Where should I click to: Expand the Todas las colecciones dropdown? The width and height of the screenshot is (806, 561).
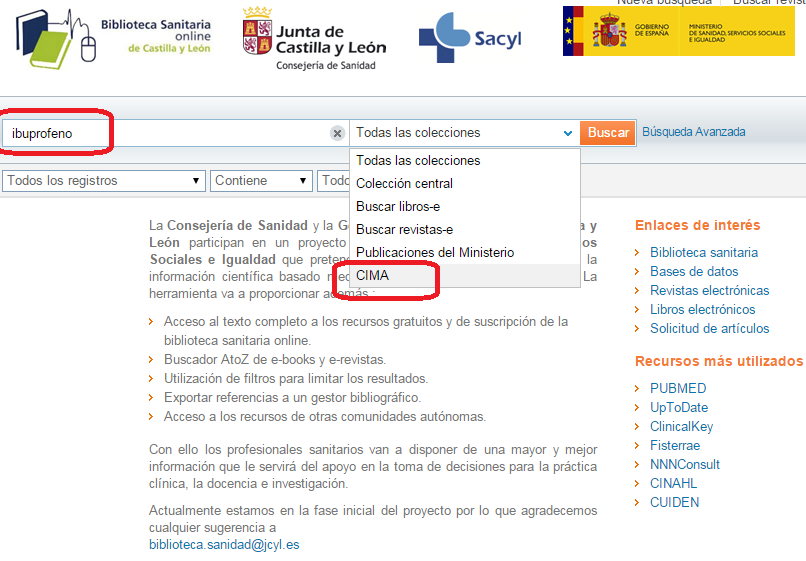click(464, 133)
